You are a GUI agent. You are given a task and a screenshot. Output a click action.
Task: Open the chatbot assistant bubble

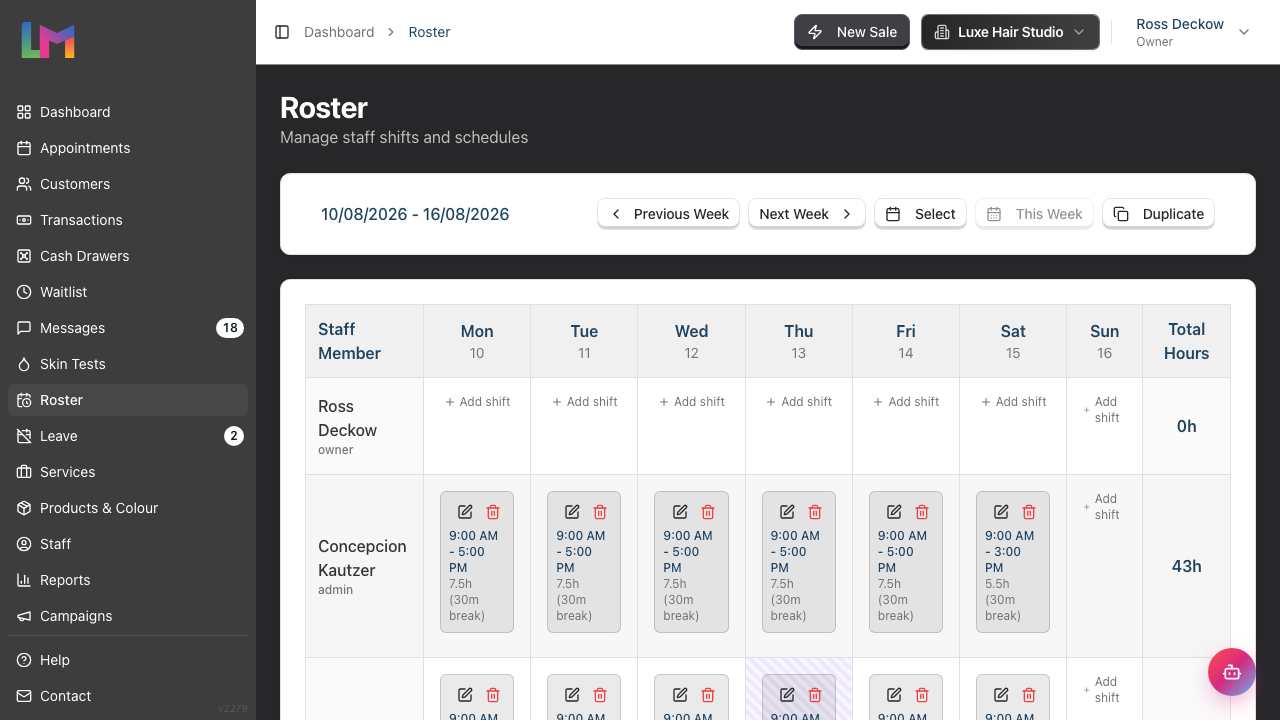click(1231, 672)
